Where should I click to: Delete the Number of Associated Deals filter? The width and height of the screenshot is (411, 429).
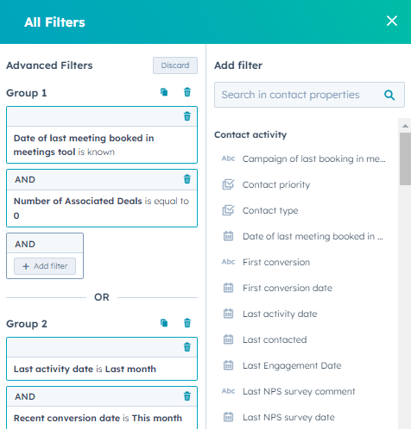(187, 179)
